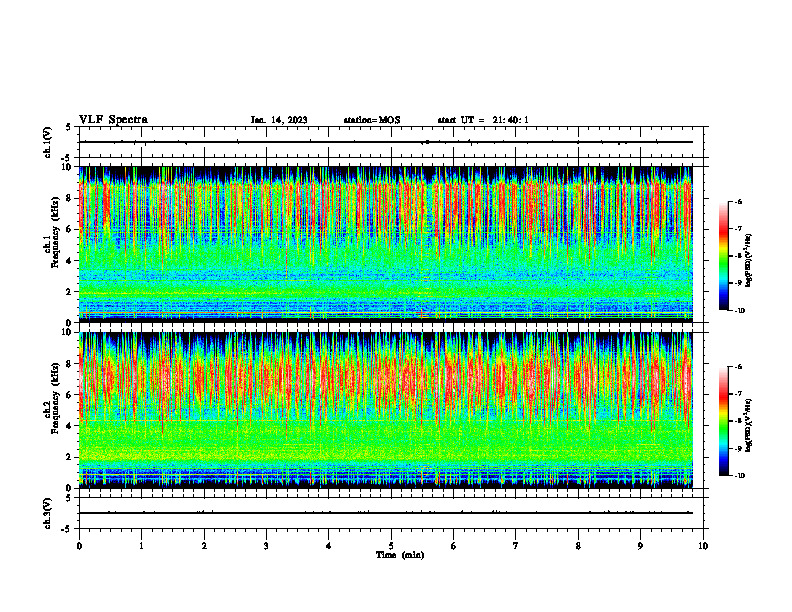Click the time axis tick label "10"
792x612 pixels.
[x=703, y=546]
